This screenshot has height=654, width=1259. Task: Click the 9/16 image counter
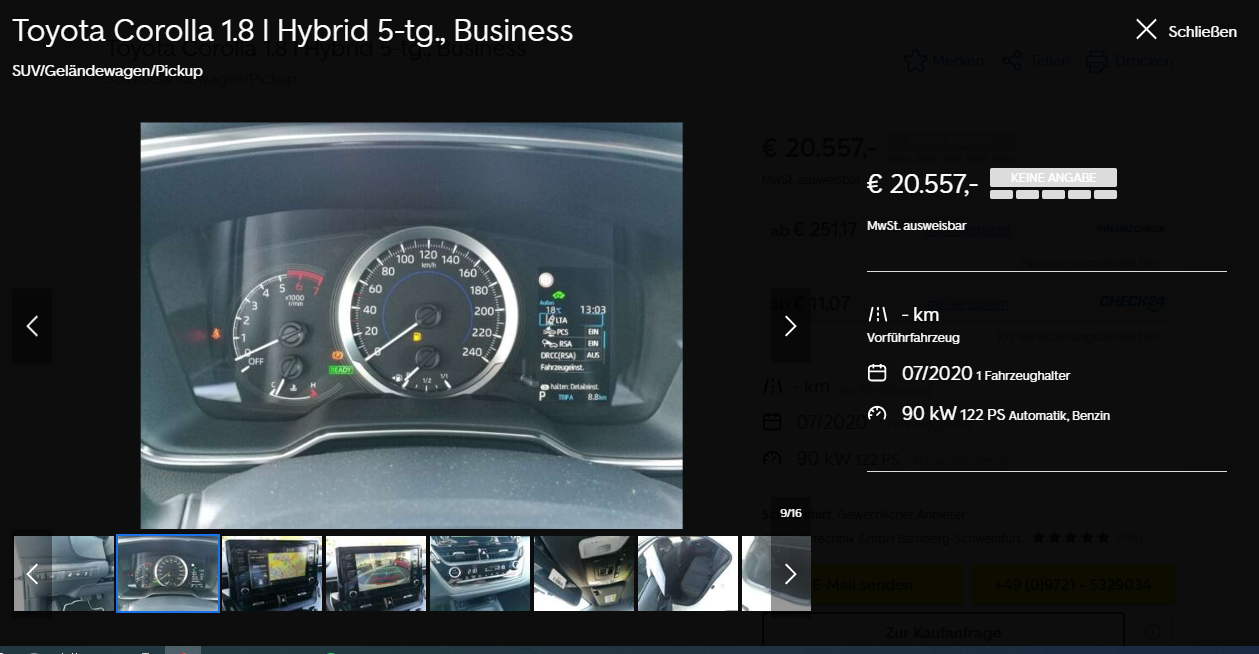(x=791, y=513)
